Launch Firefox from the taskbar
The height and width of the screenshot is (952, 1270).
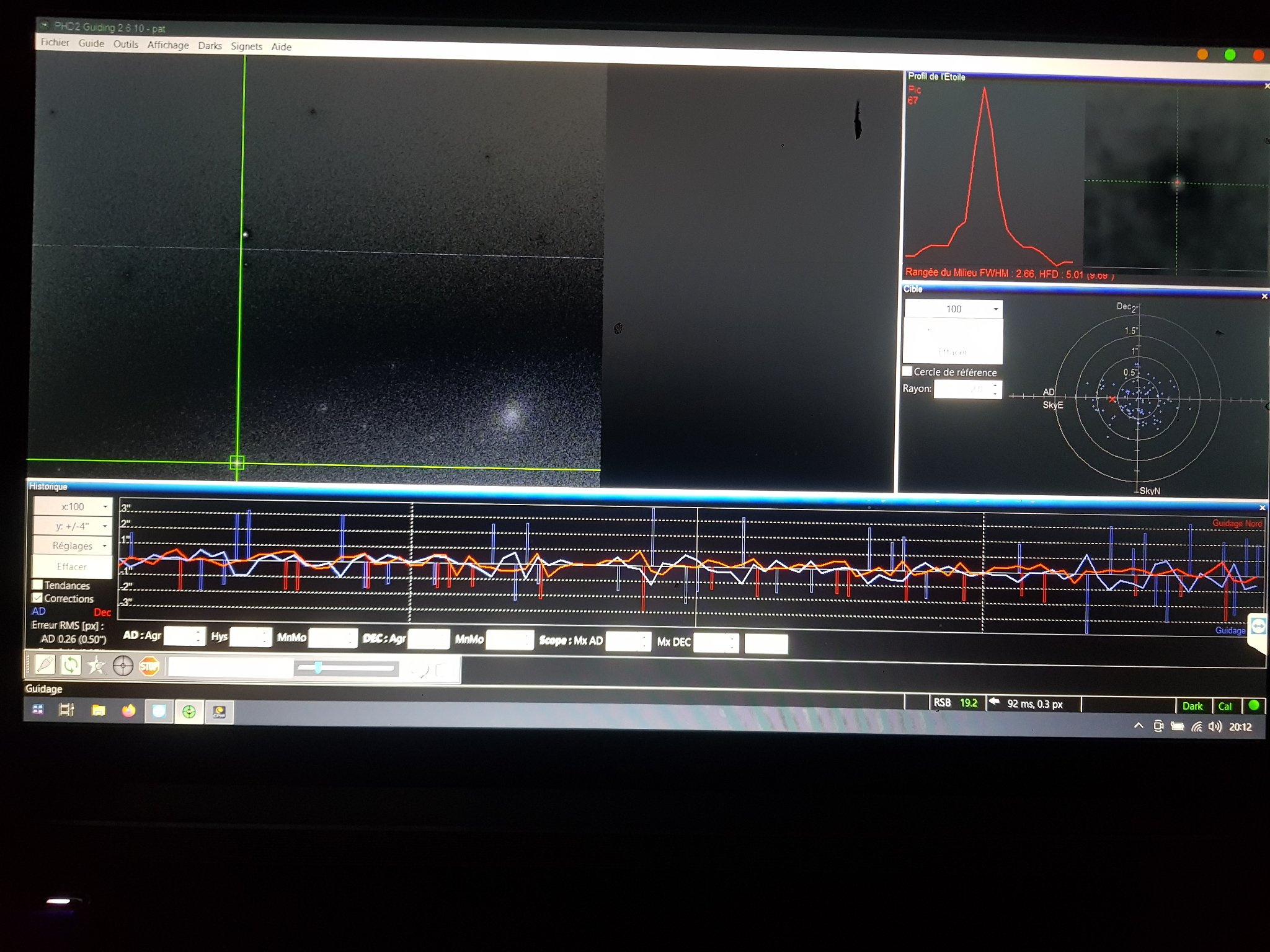[x=128, y=711]
